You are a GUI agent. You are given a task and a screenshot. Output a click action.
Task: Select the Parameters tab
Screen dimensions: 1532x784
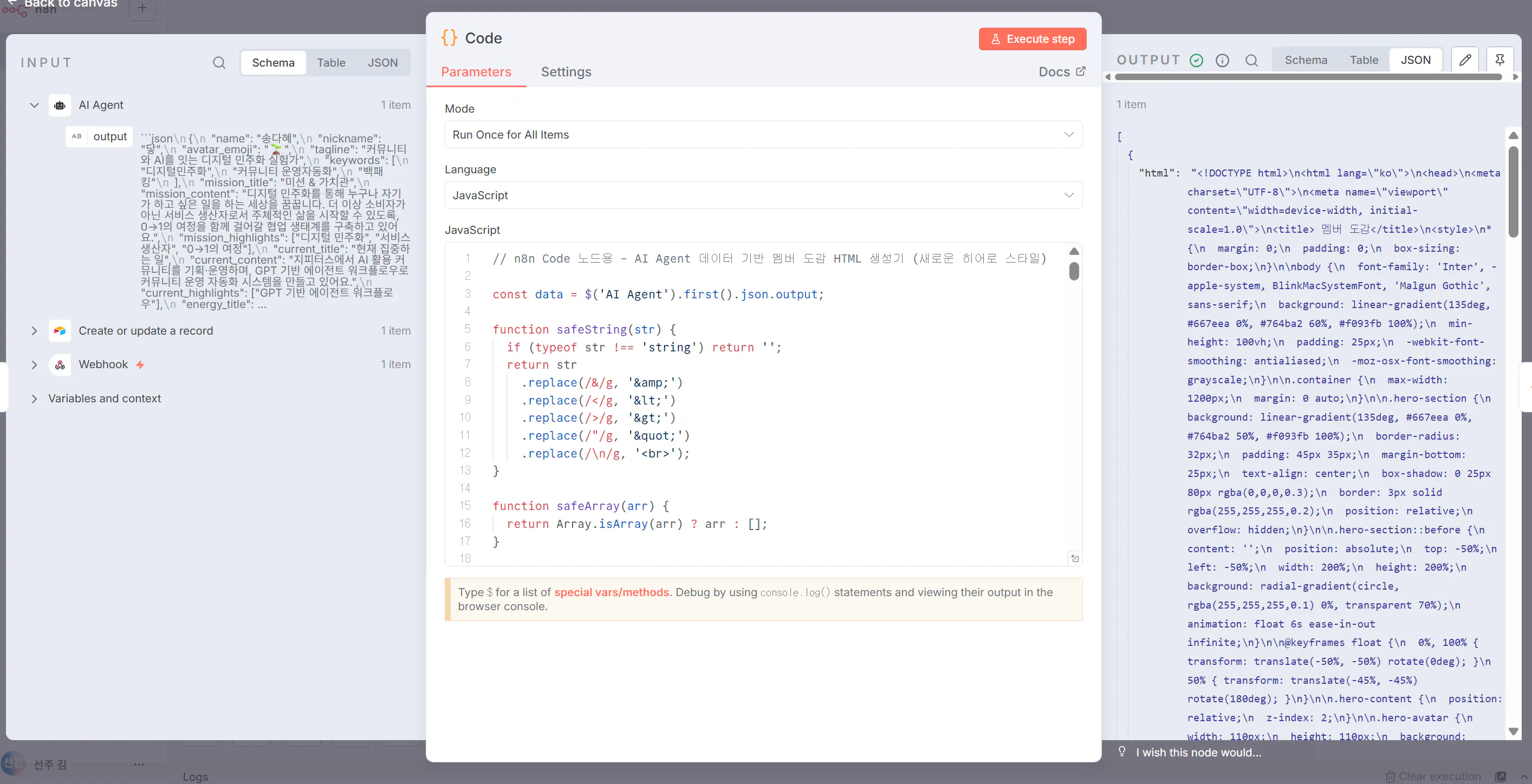[476, 72]
